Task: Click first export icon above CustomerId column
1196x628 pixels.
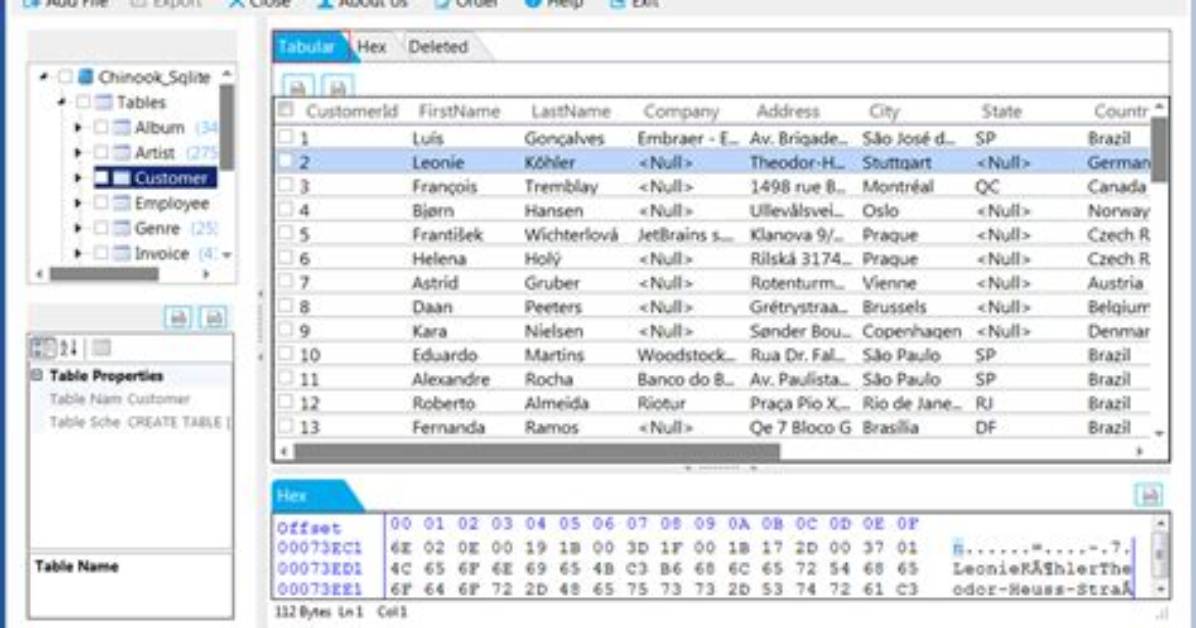Action: (x=298, y=86)
